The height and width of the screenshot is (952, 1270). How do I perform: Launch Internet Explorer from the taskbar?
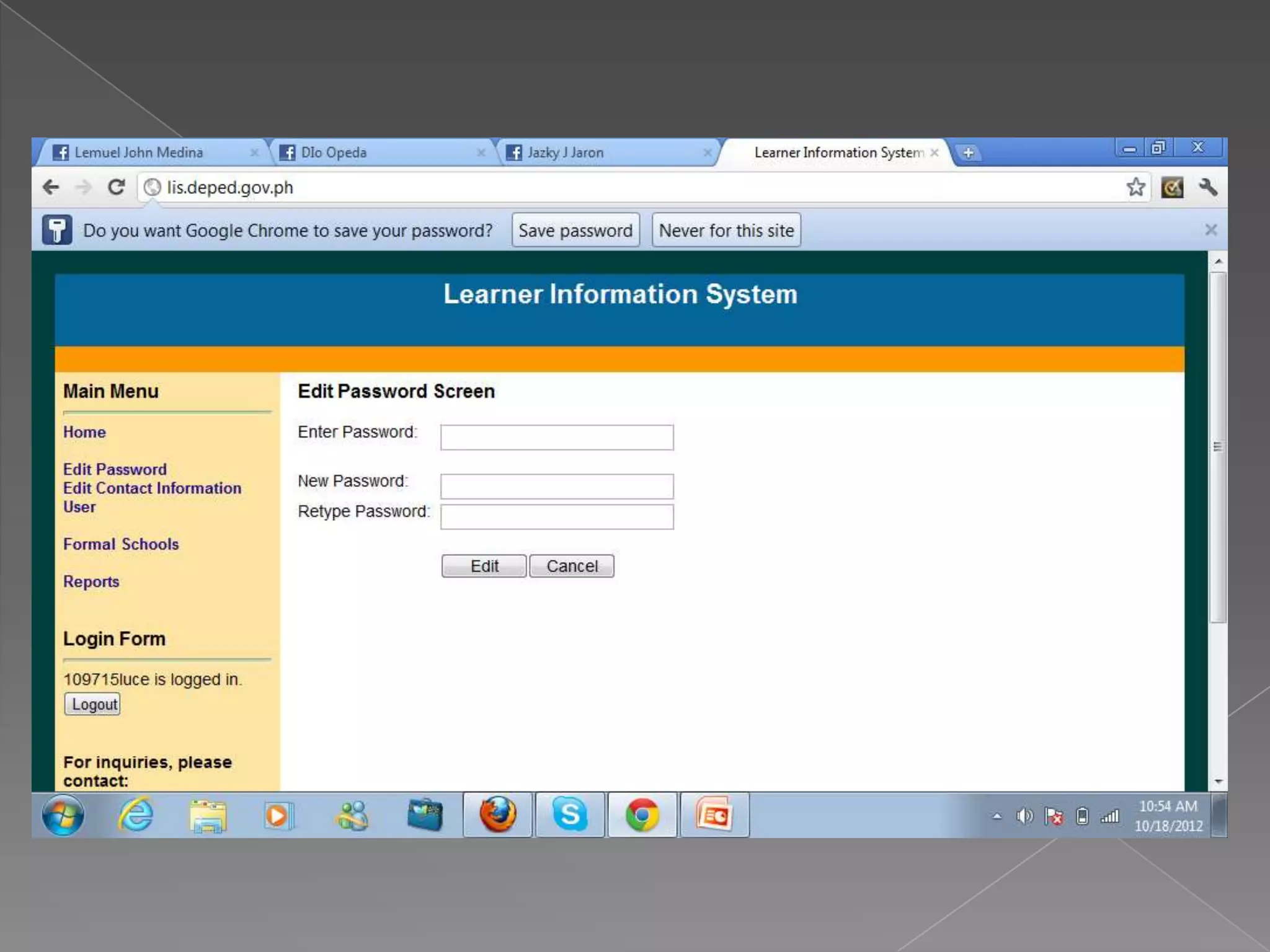point(135,815)
